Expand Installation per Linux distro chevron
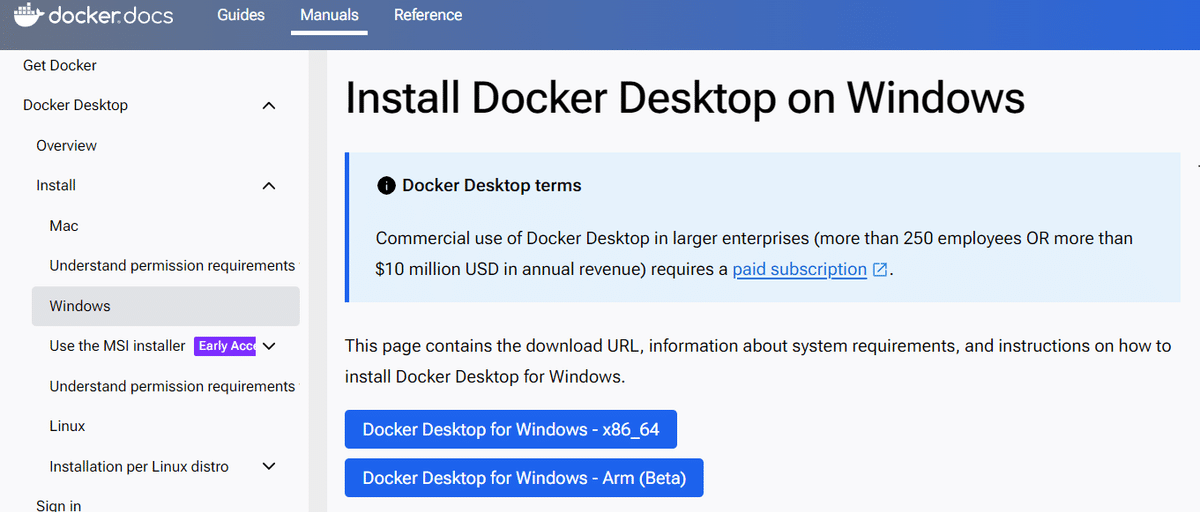The image size is (1200, 512). pos(268,466)
